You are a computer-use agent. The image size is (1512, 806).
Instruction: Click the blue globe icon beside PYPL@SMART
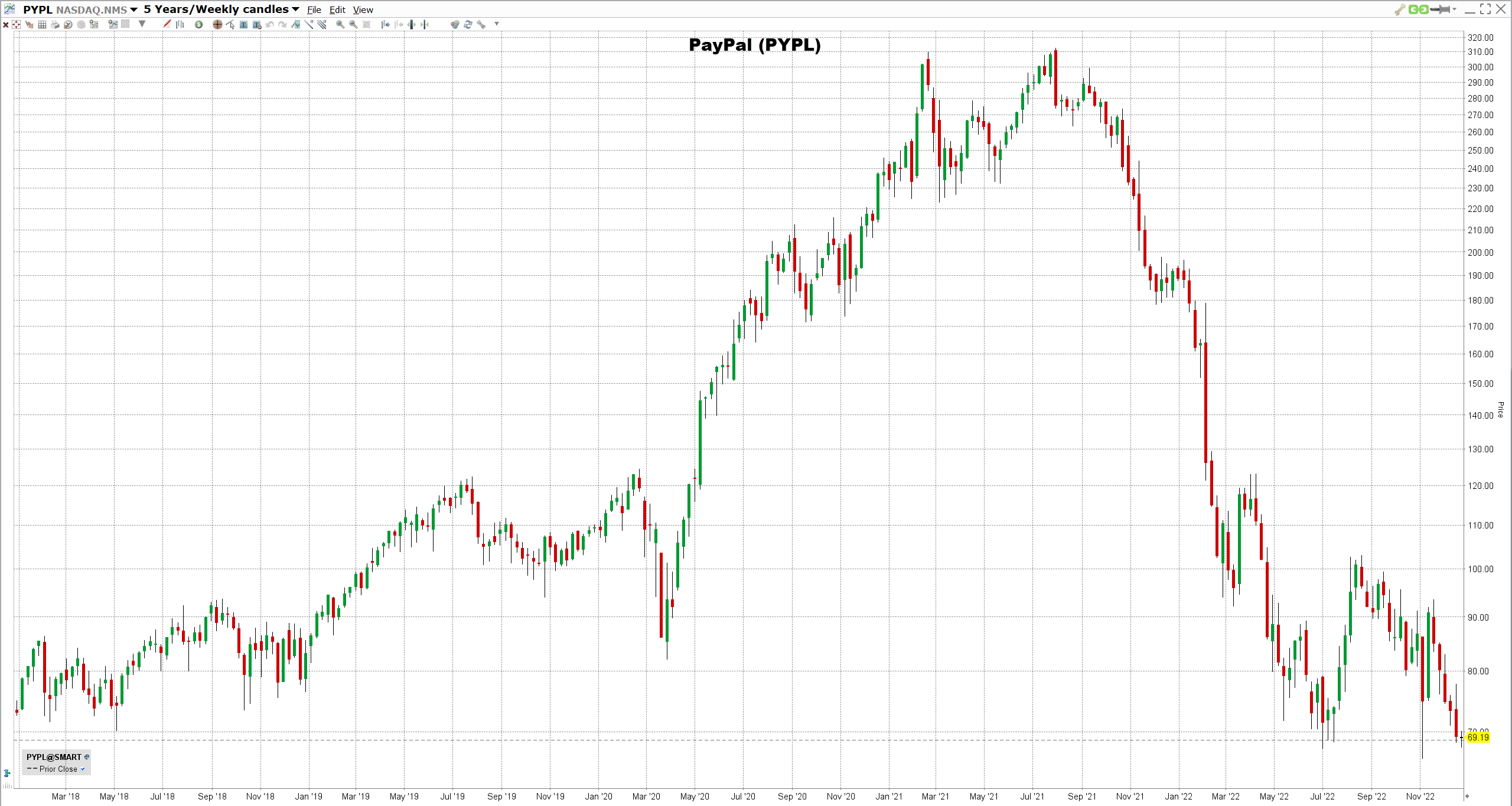pos(87,757)
